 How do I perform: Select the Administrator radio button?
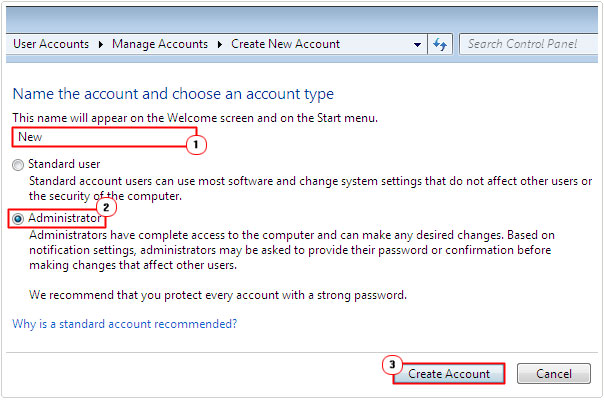click(18, 219)
